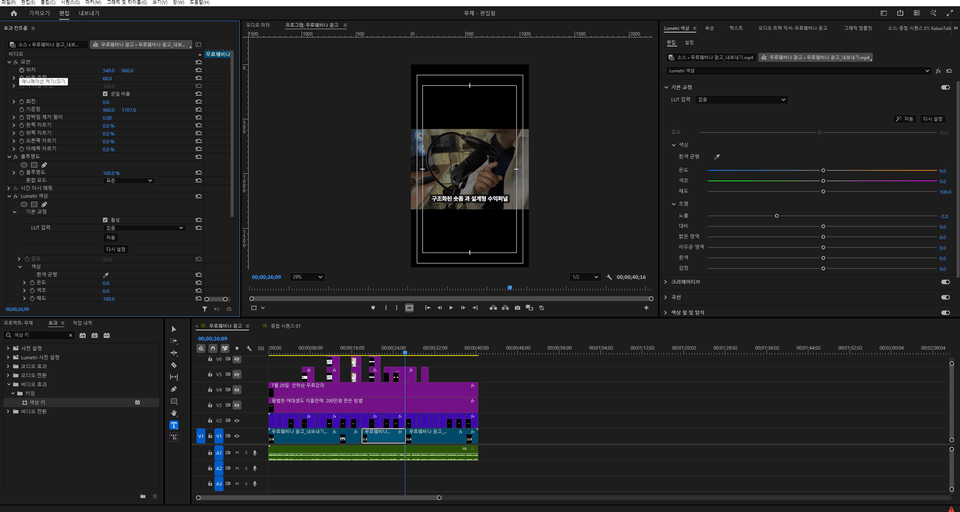The image size is (960, 512).
Task: Toggle Curves section switch in Lumetri
Action: (x=945, y=297)
